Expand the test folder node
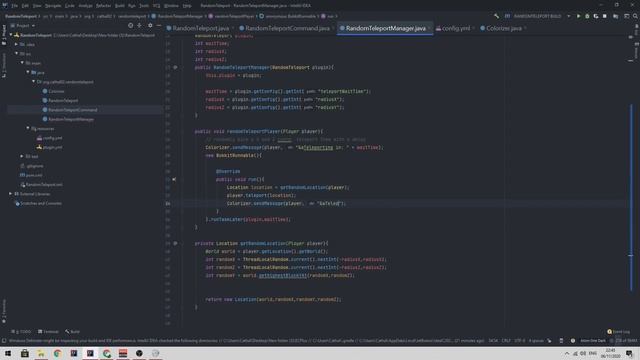This screenshot has height=360, width=640. (22, 156)
